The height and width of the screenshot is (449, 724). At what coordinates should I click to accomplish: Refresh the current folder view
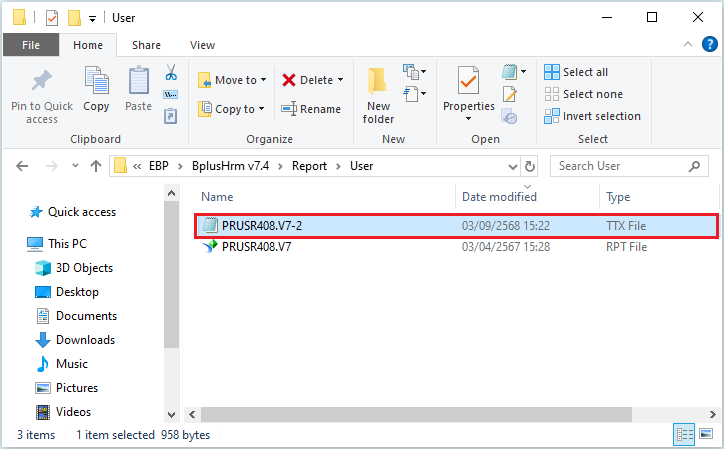[530, 166]
